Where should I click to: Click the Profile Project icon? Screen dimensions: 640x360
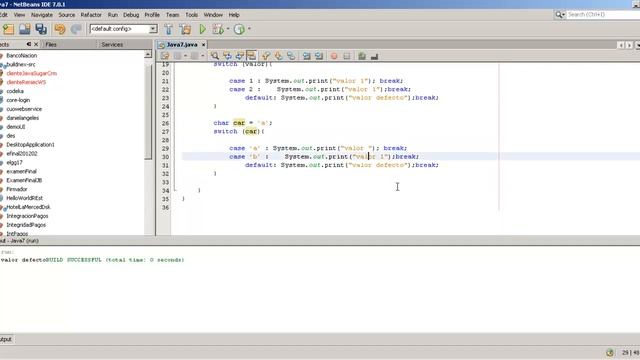point(239,29)
